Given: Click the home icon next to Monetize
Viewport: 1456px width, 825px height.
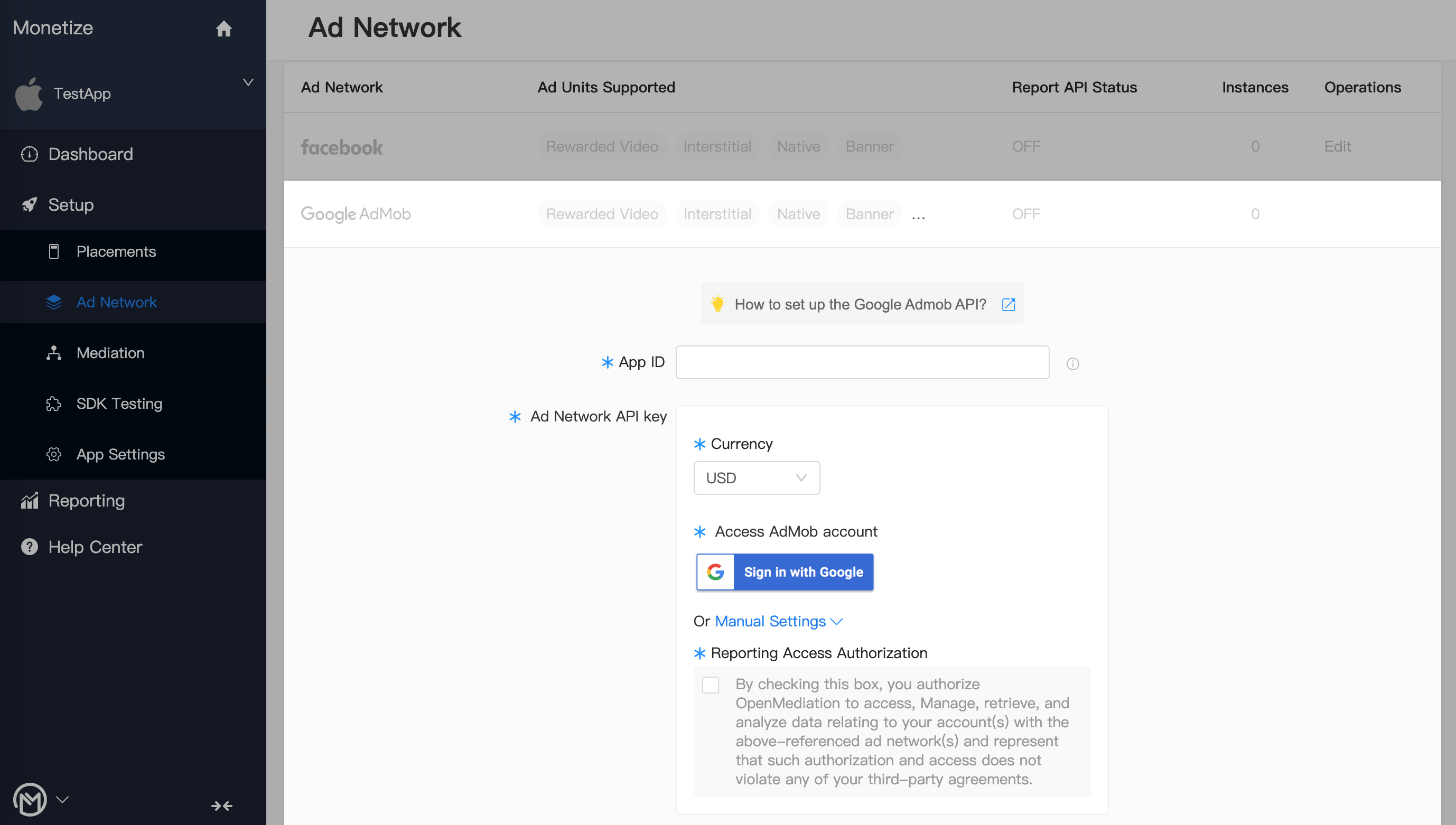Looking at the screenshot, I should tap(224, 29).
